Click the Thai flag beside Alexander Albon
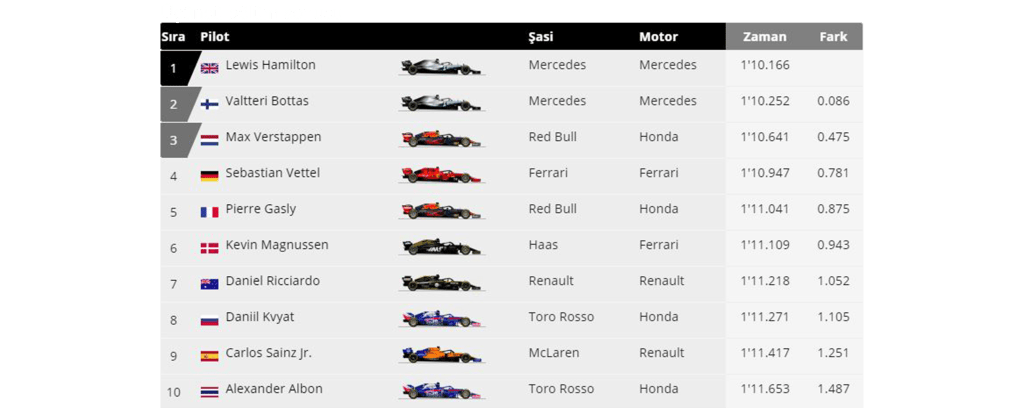This screenshot has width=1023, height=408. point(209,392)
